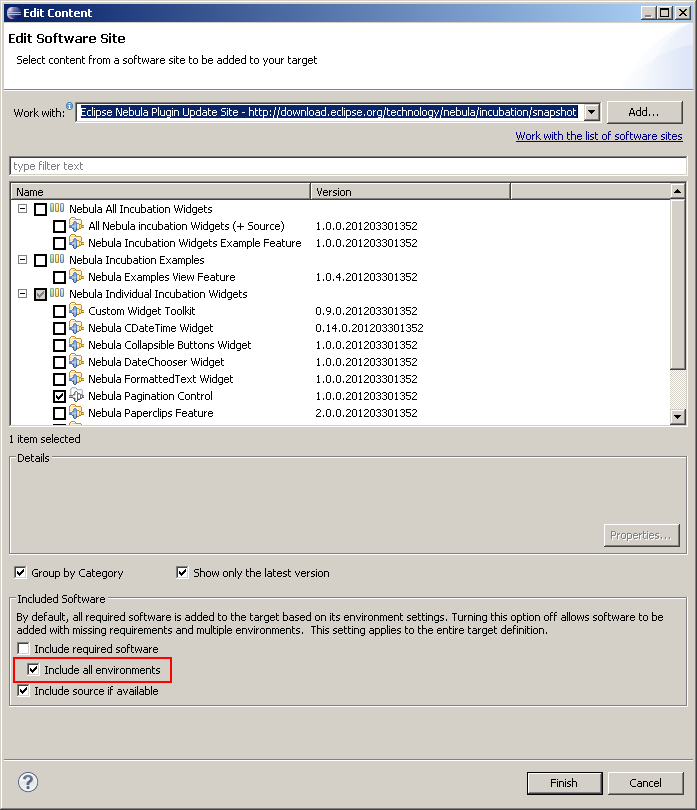This screenshot has width=697, height=810.
Task: Check the Nebula FormattedText Widget item
Action: (x=59, y=380)
